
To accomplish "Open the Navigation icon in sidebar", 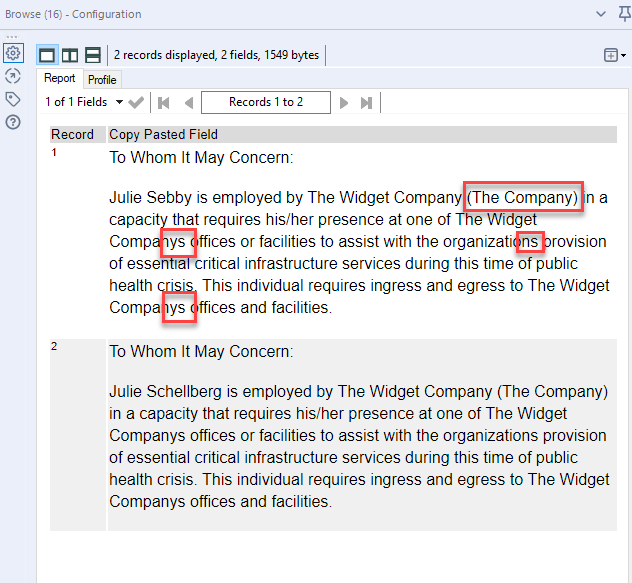I will tap(13, 76).
